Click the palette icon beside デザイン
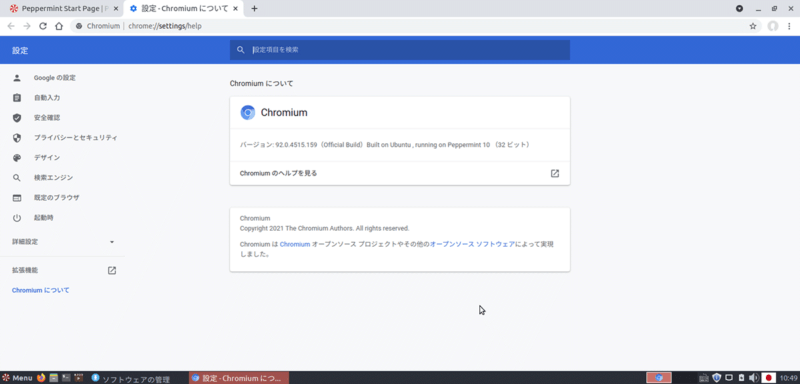The height and width of the screenshot is (384, 800). [17, 158]
